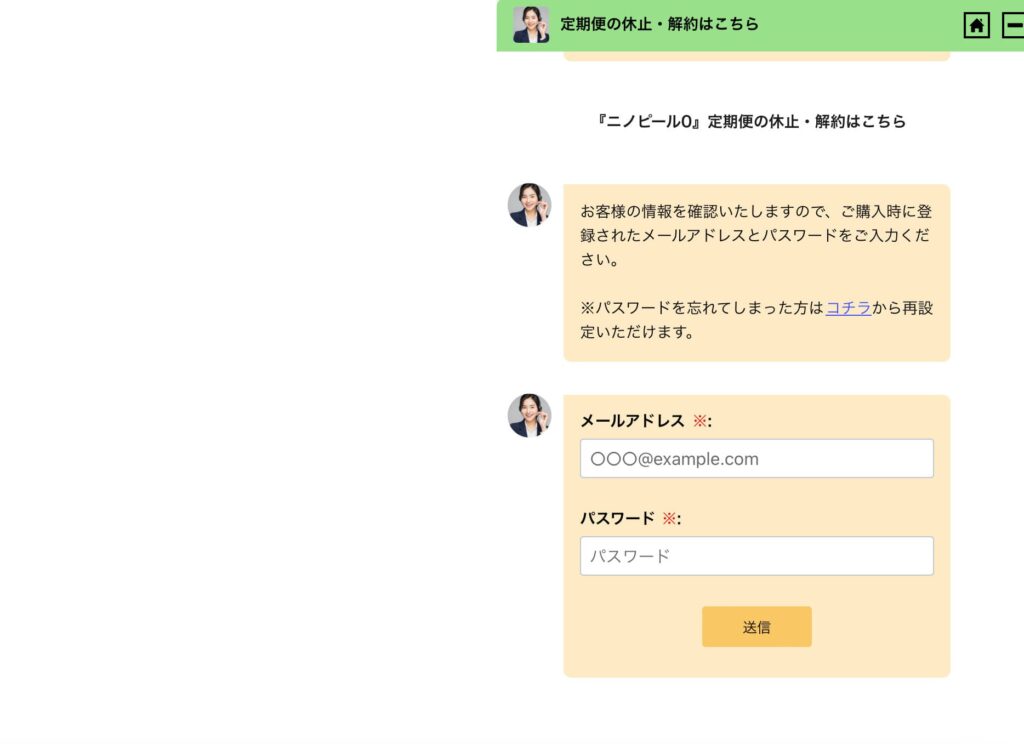This screenshot has height=744, width=1024.
Task: Click the パスワード field label
Action: tap(617, 519)
